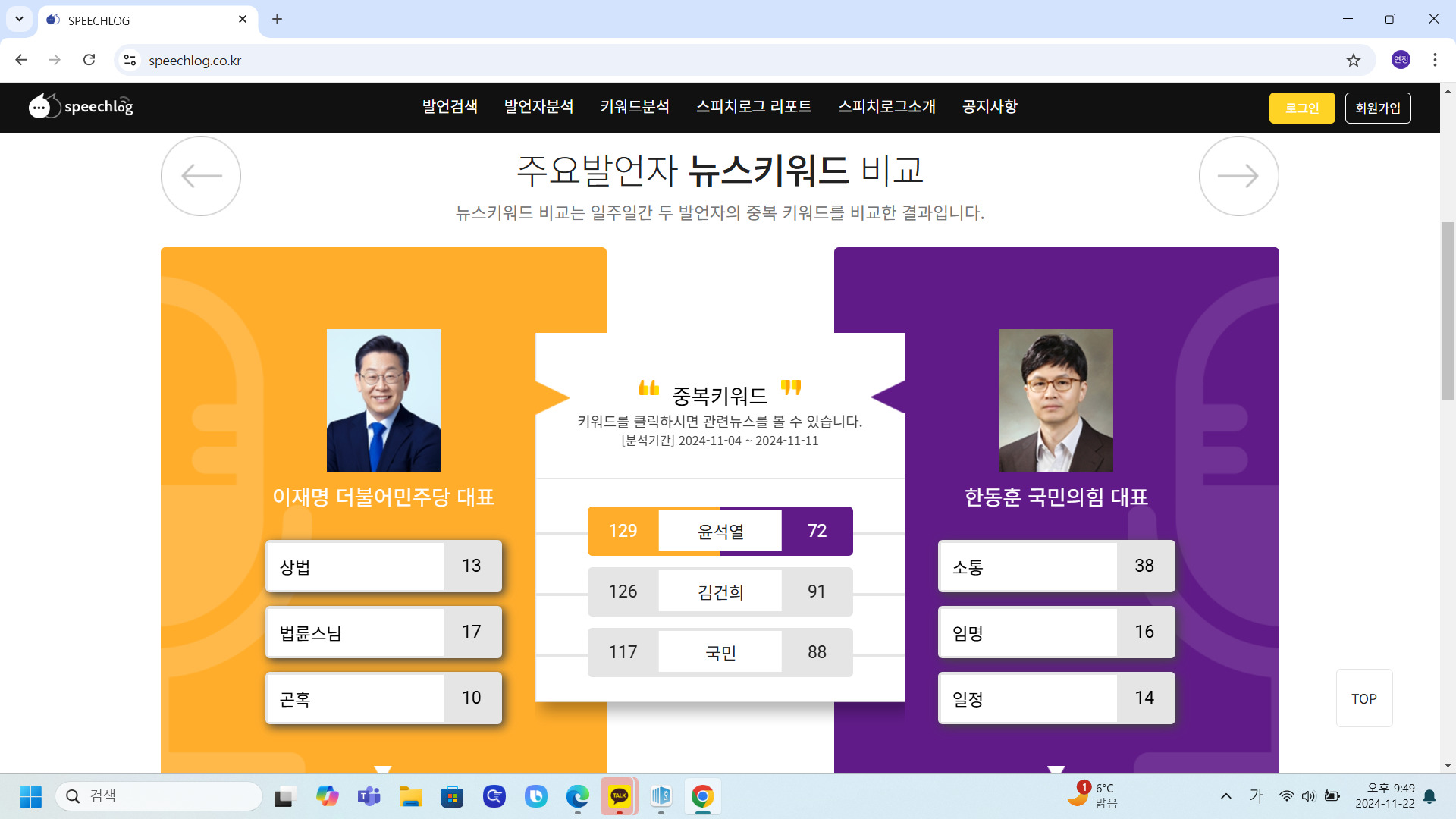Click the 소통 keyword row
This screenshot has height=819, width=1456.
coord(1056,566)
